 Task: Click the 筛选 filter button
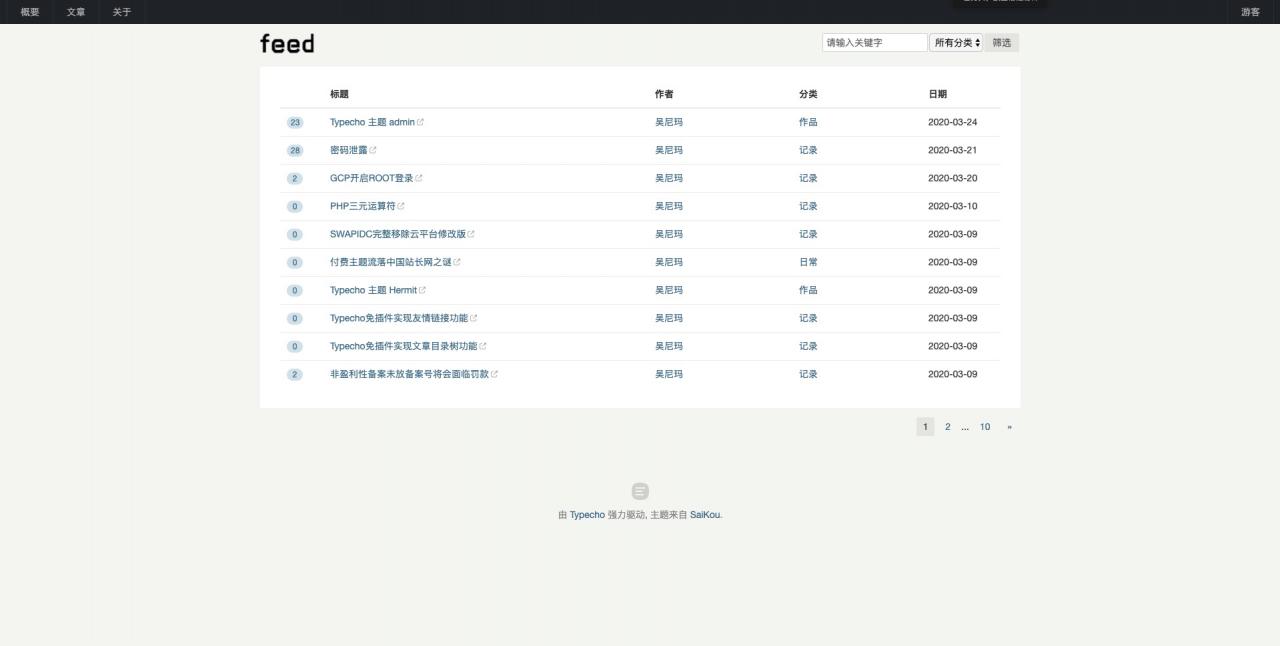(1002, 43)
